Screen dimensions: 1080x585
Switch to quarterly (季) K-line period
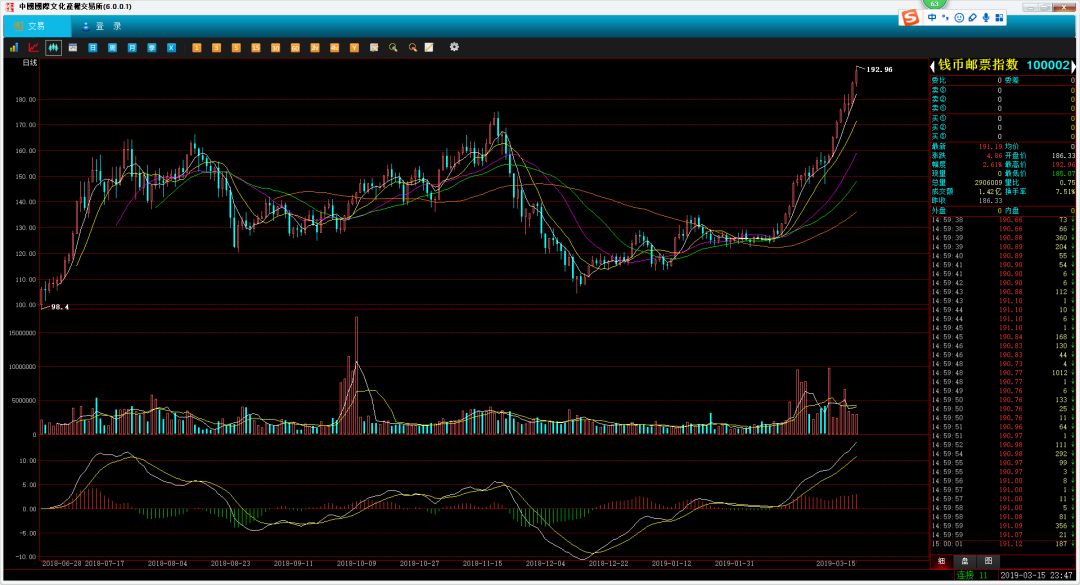coord(152,48)
